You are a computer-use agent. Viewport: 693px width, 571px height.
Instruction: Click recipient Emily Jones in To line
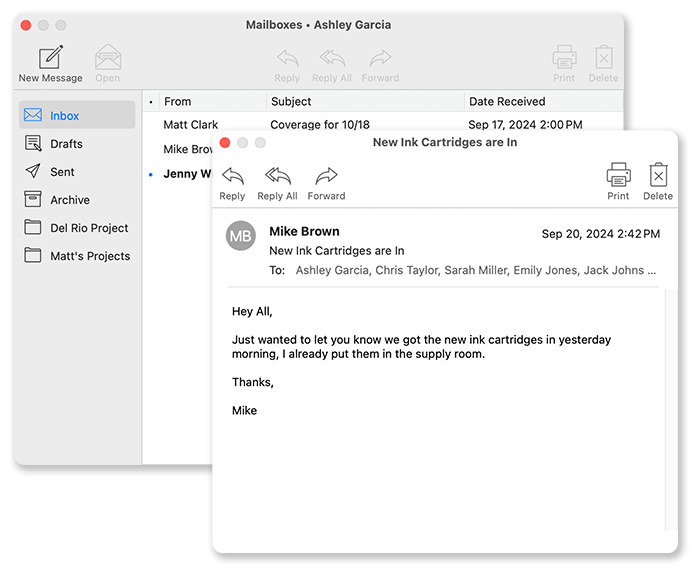[x=546, y=270]
